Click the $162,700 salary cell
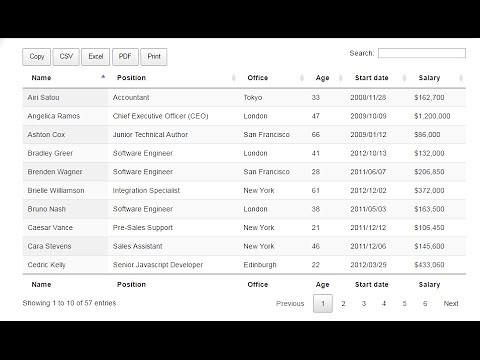 [x=437, y=98]
